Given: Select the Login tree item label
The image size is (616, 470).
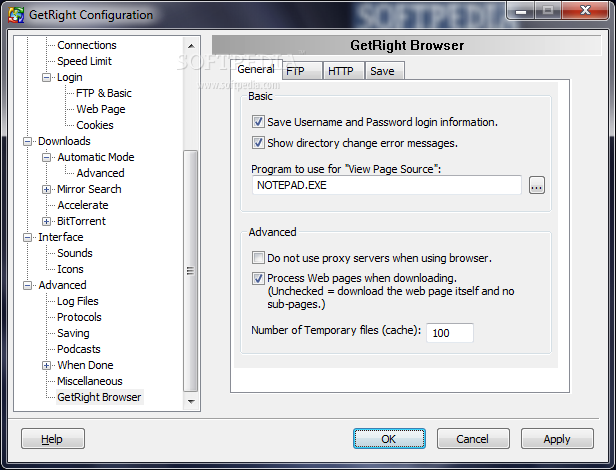Looking at the screenshot, I should point(70,77).
